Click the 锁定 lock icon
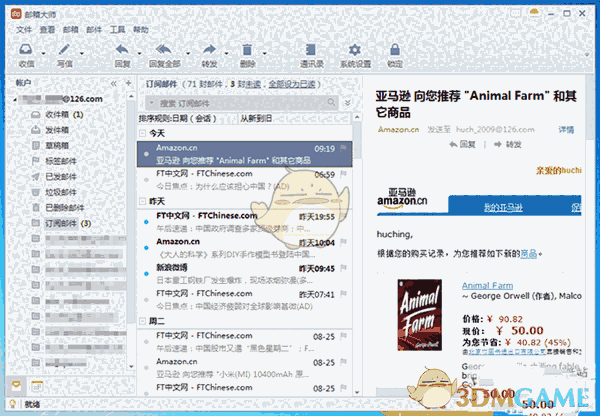The height and width of the screenshot is (416, 600). pos(395,50)
